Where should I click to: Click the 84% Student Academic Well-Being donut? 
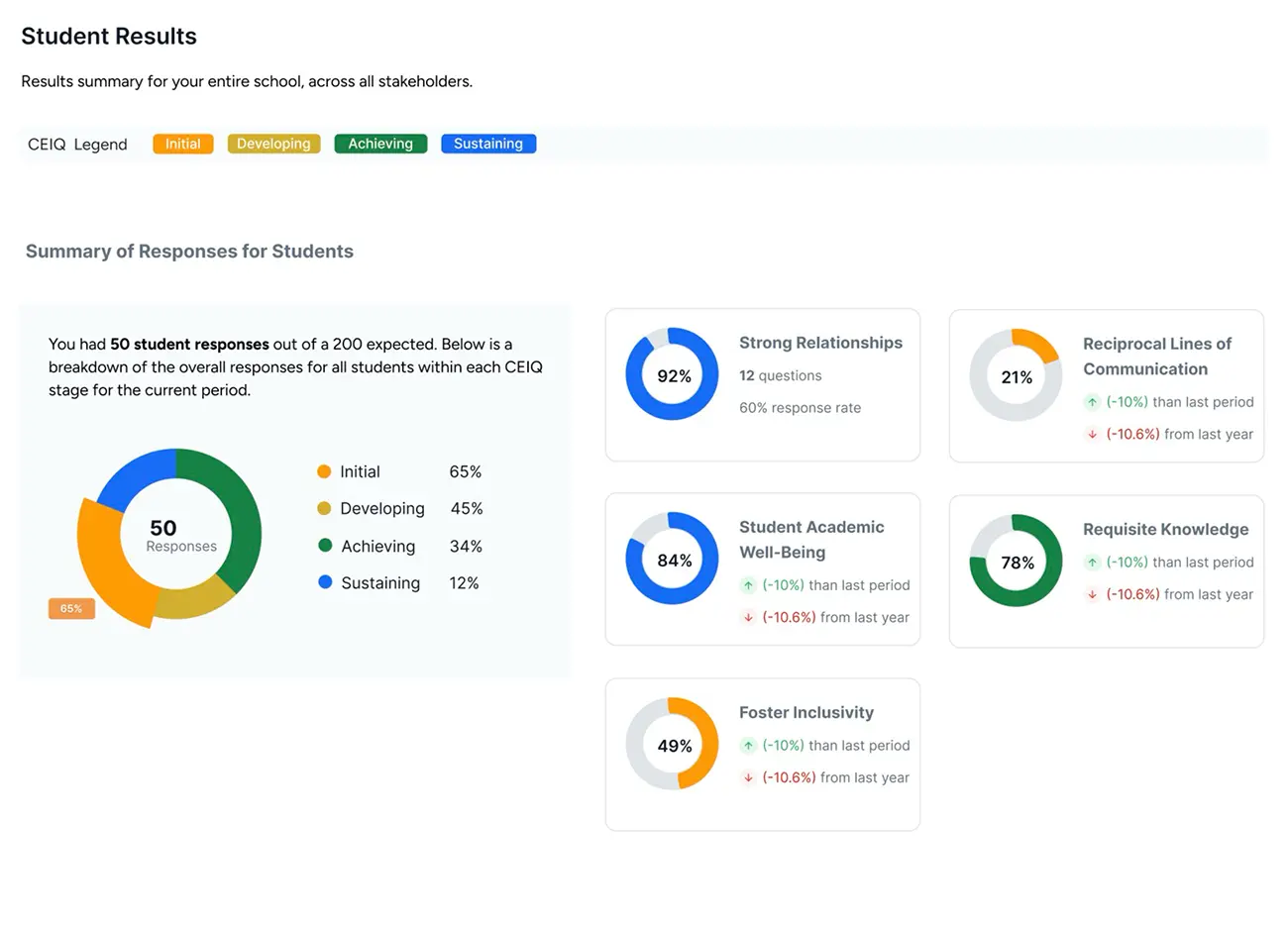pos(672,559)
